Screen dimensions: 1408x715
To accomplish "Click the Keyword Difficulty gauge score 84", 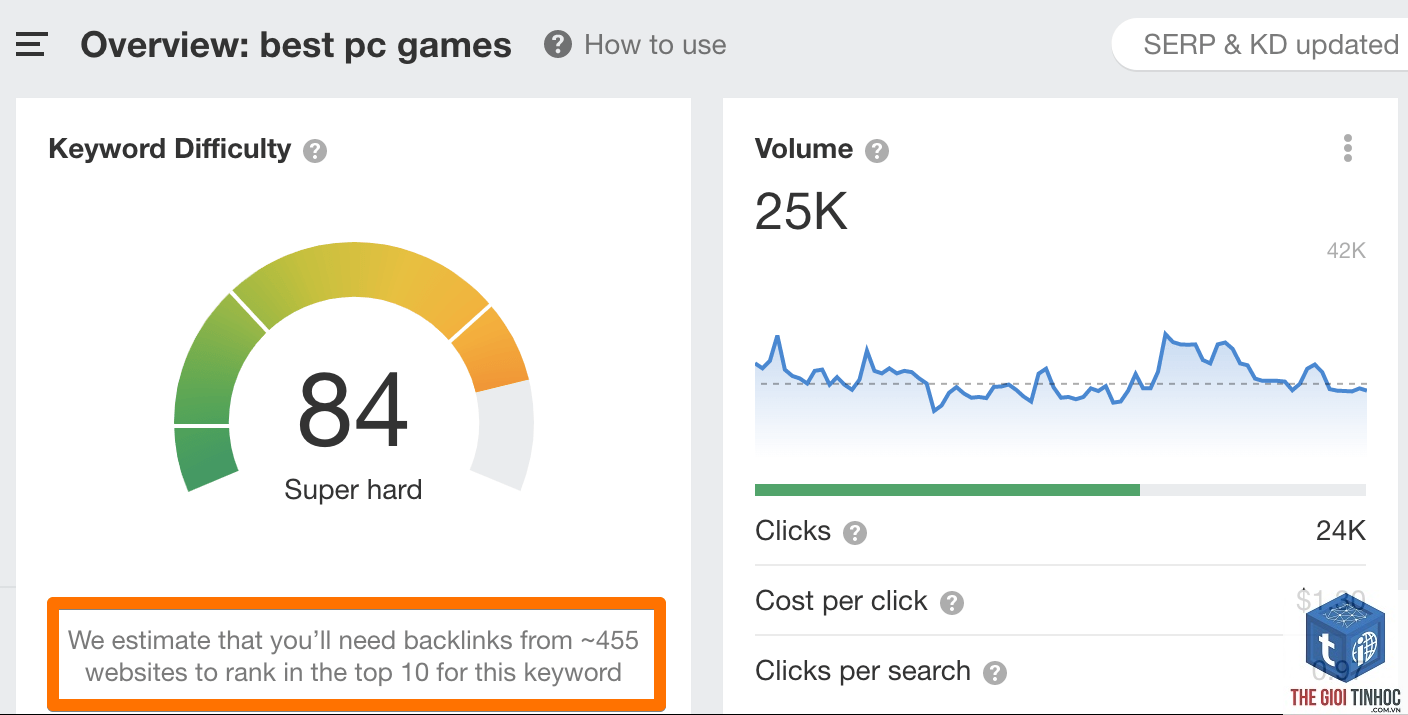I will click(x=353, y=411).
